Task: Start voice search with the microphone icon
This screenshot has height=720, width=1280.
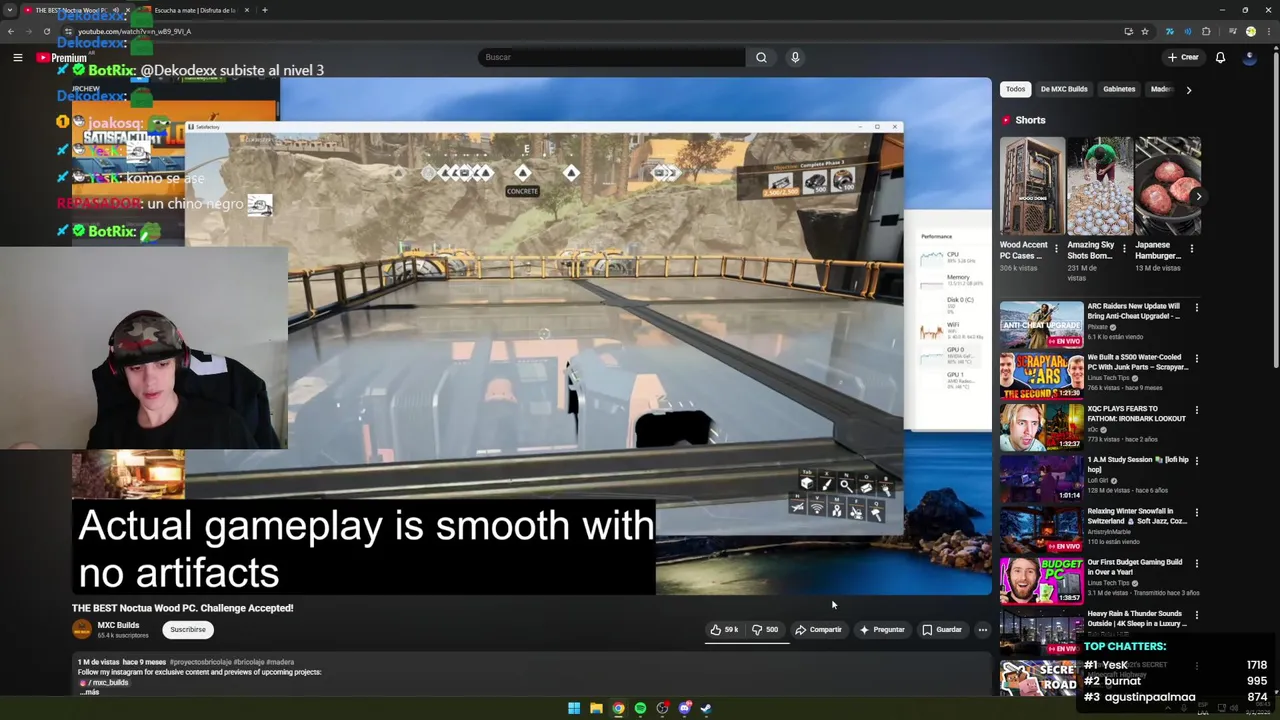Action: coord(795,57)
